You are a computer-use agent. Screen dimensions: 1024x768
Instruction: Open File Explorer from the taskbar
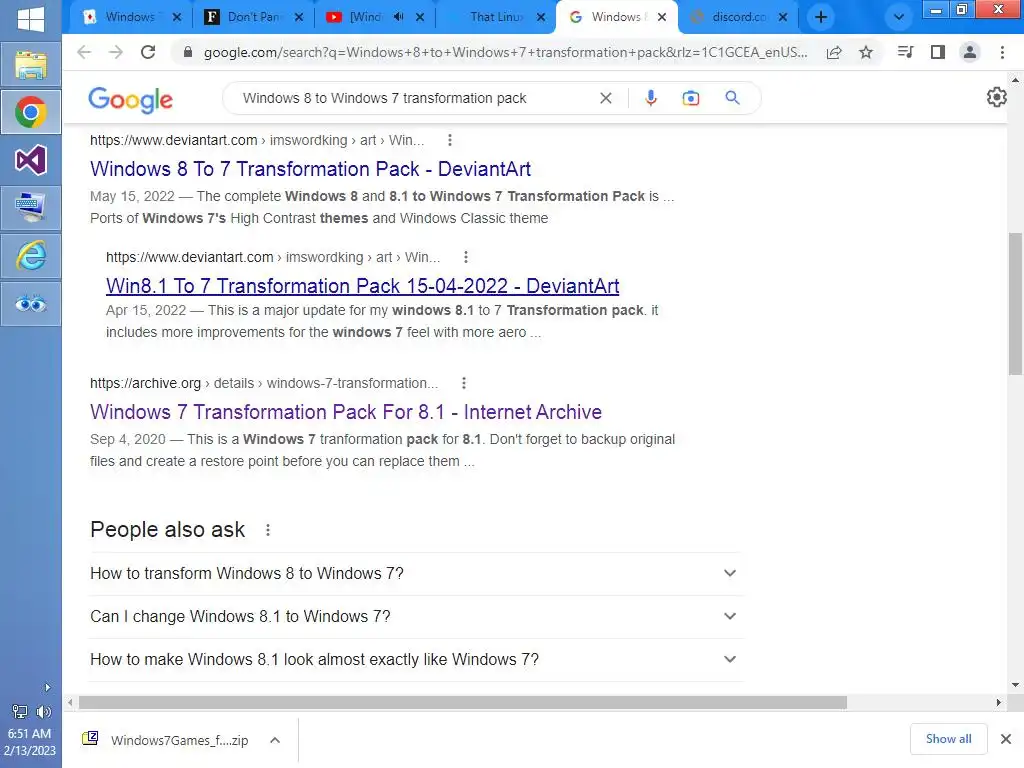(31, 65)
